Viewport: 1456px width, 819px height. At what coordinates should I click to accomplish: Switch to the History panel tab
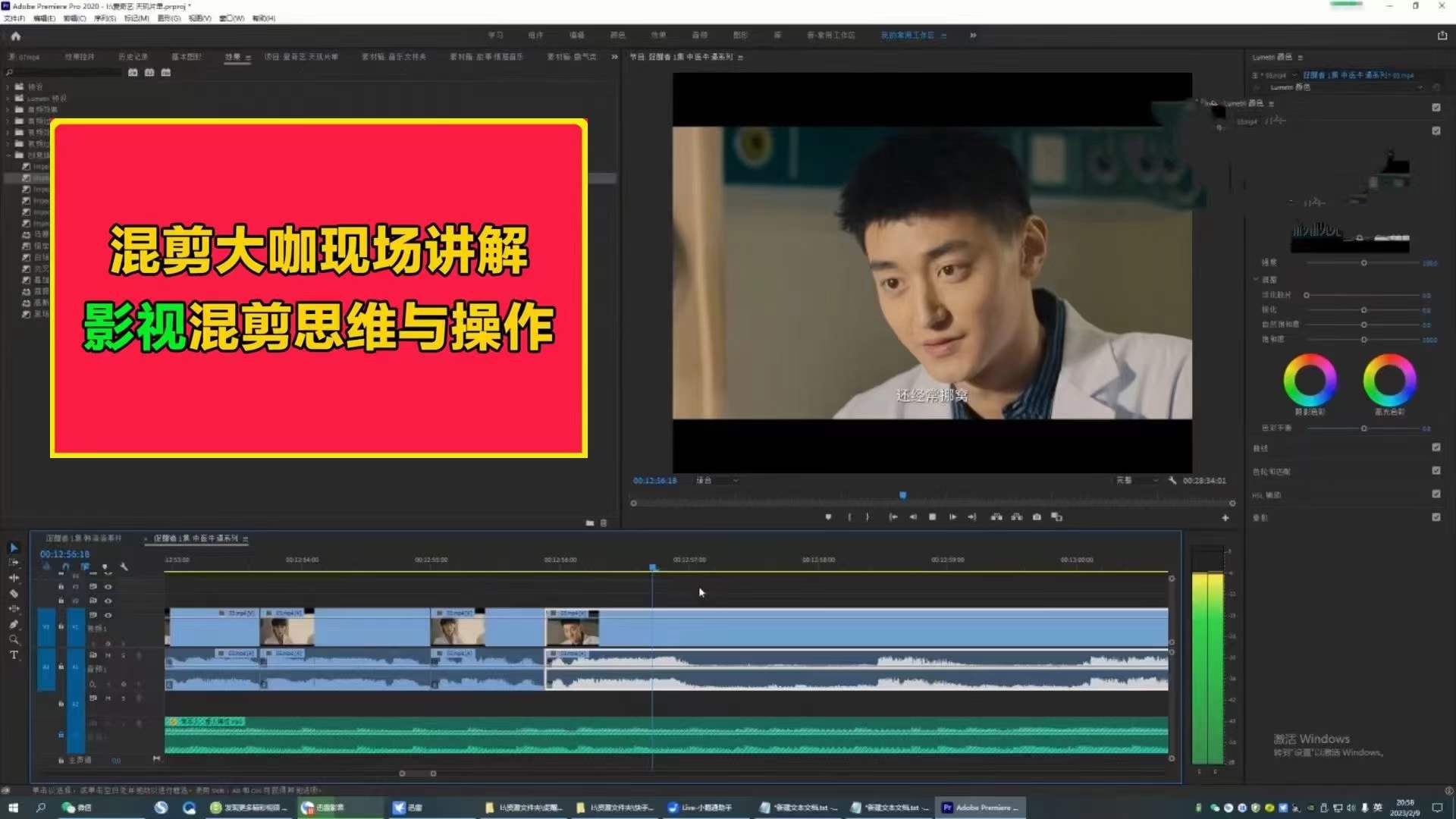tap(133, 57)
